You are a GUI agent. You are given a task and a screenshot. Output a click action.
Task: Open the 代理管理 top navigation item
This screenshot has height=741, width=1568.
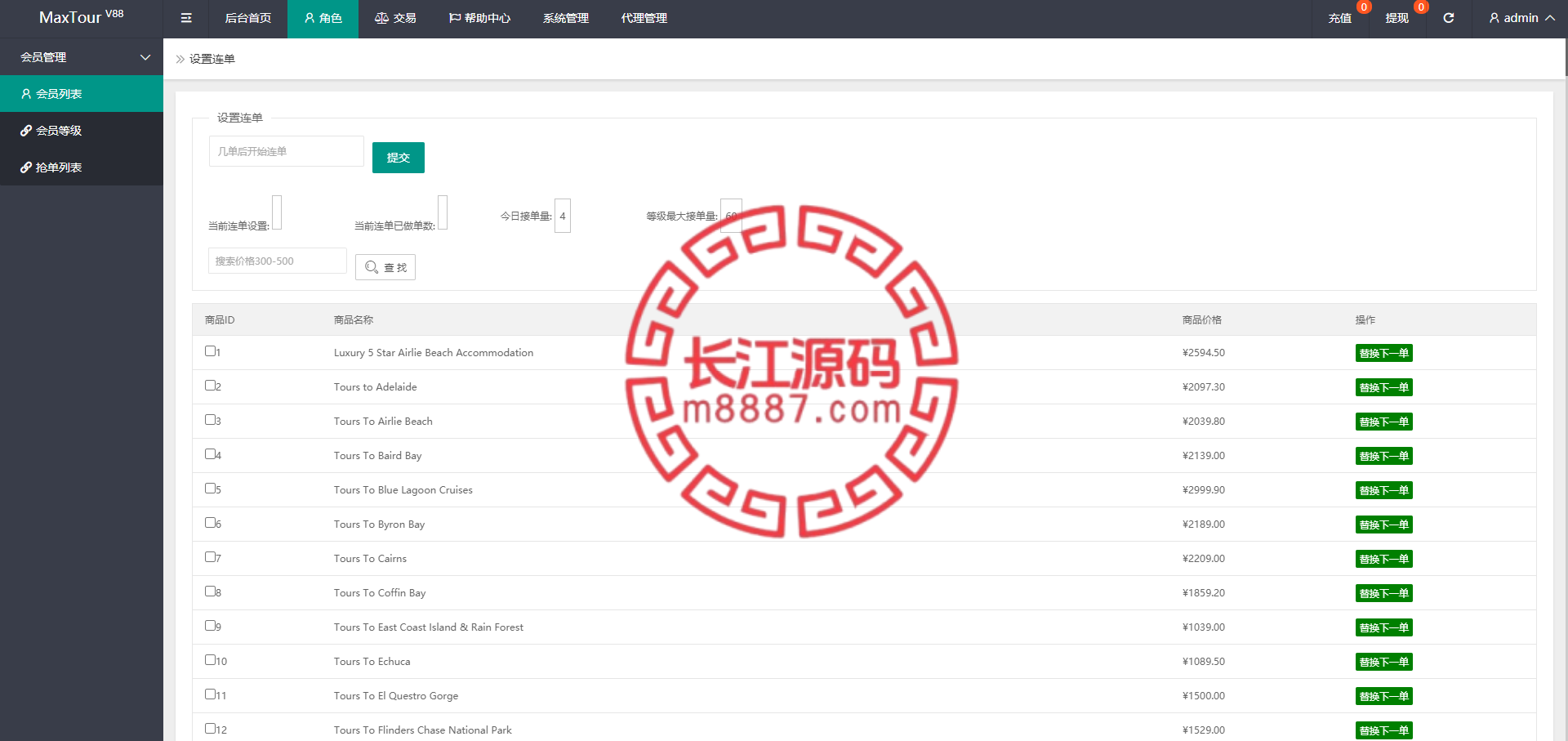pos(644,18)
